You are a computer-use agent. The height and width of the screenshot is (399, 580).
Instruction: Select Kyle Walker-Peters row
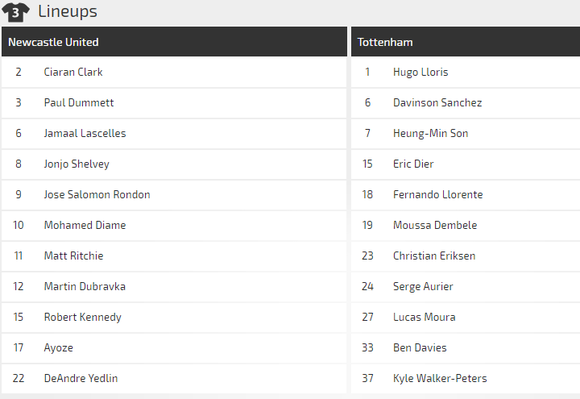pyautogui.click(x=465, y=378)
